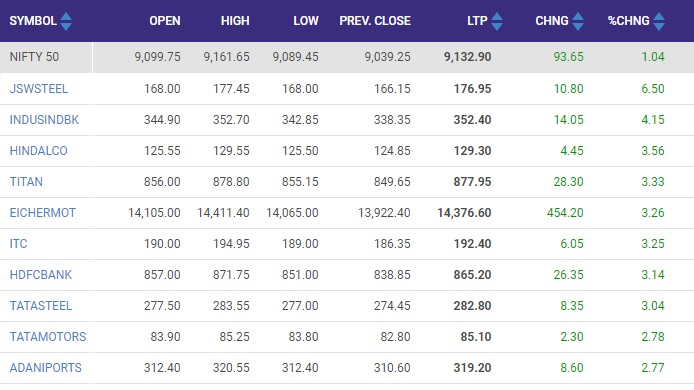This screenshot has height=390, width=694.
Task: Open HDFCBANK stock link
Action: click(41, 274)
